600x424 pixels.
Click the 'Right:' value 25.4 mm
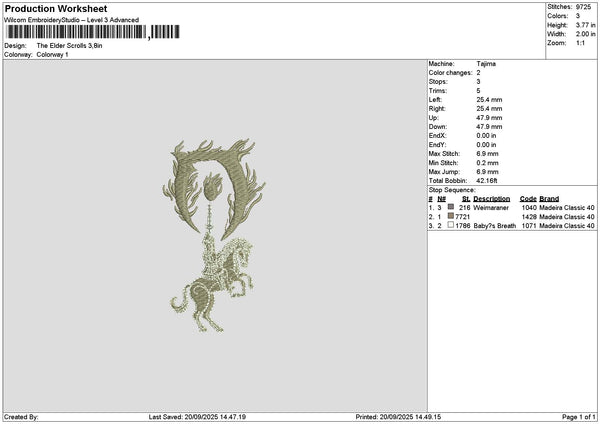[x=489, y=109]
